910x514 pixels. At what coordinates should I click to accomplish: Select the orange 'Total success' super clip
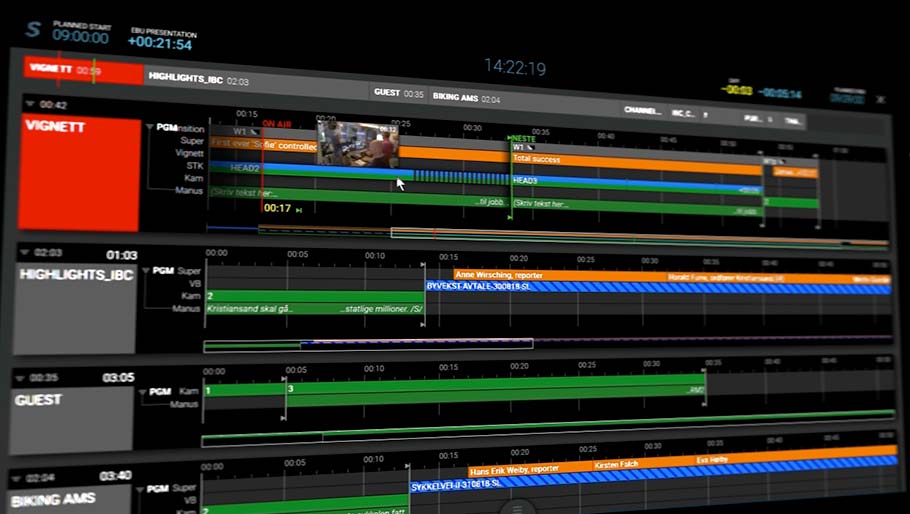click(x=637, y=162)
